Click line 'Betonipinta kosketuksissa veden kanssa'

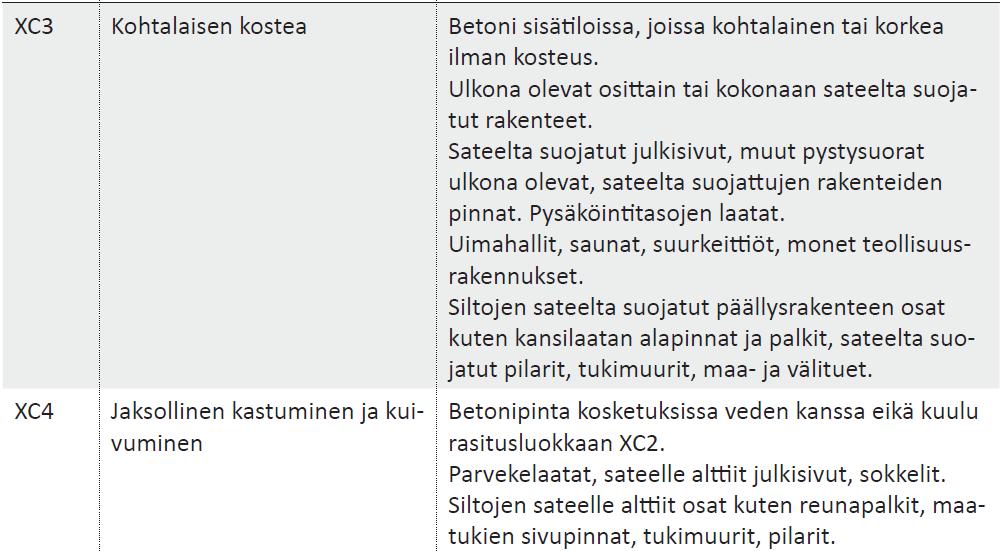713,412
